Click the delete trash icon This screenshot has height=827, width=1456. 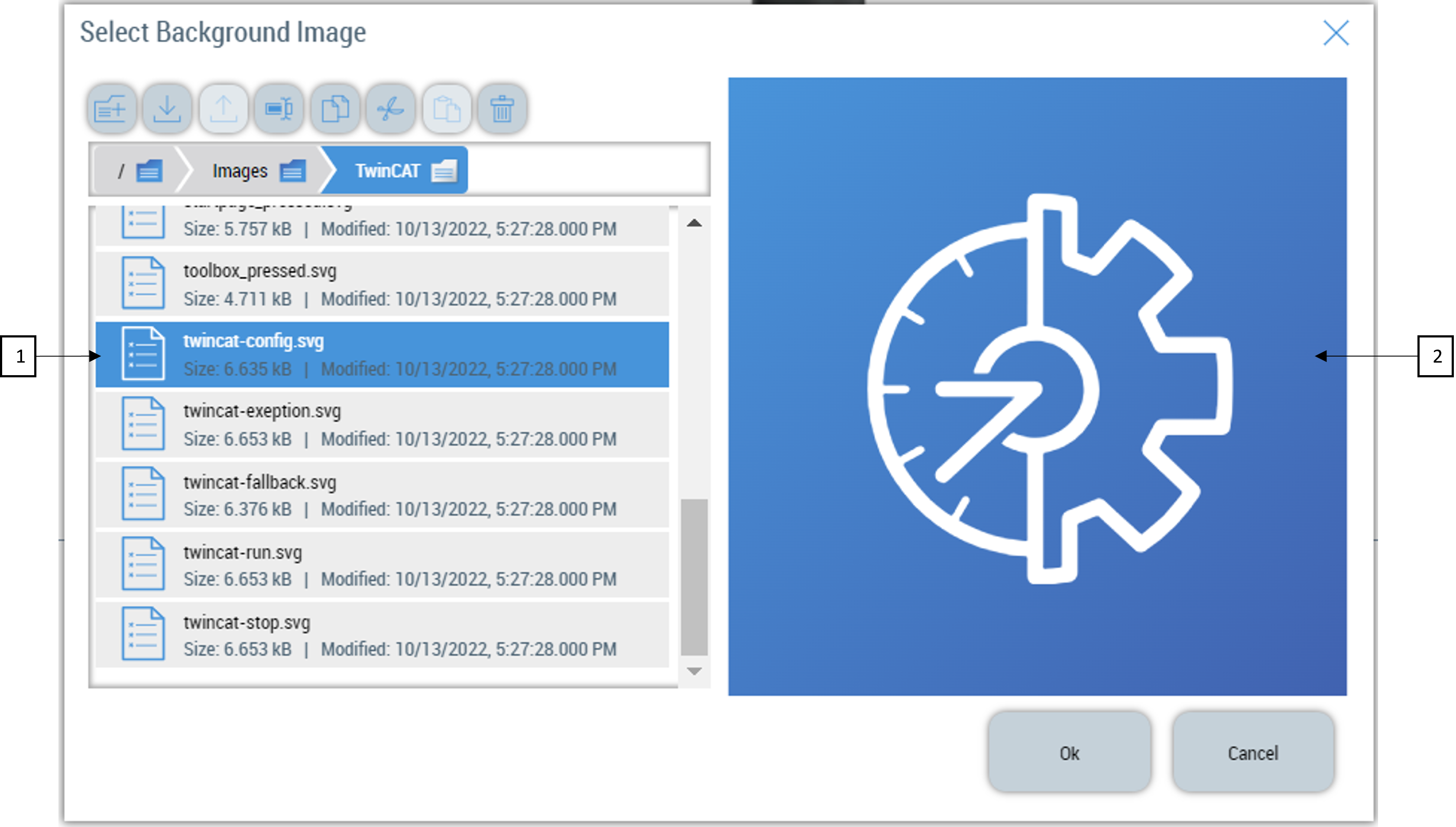(503, 108)
